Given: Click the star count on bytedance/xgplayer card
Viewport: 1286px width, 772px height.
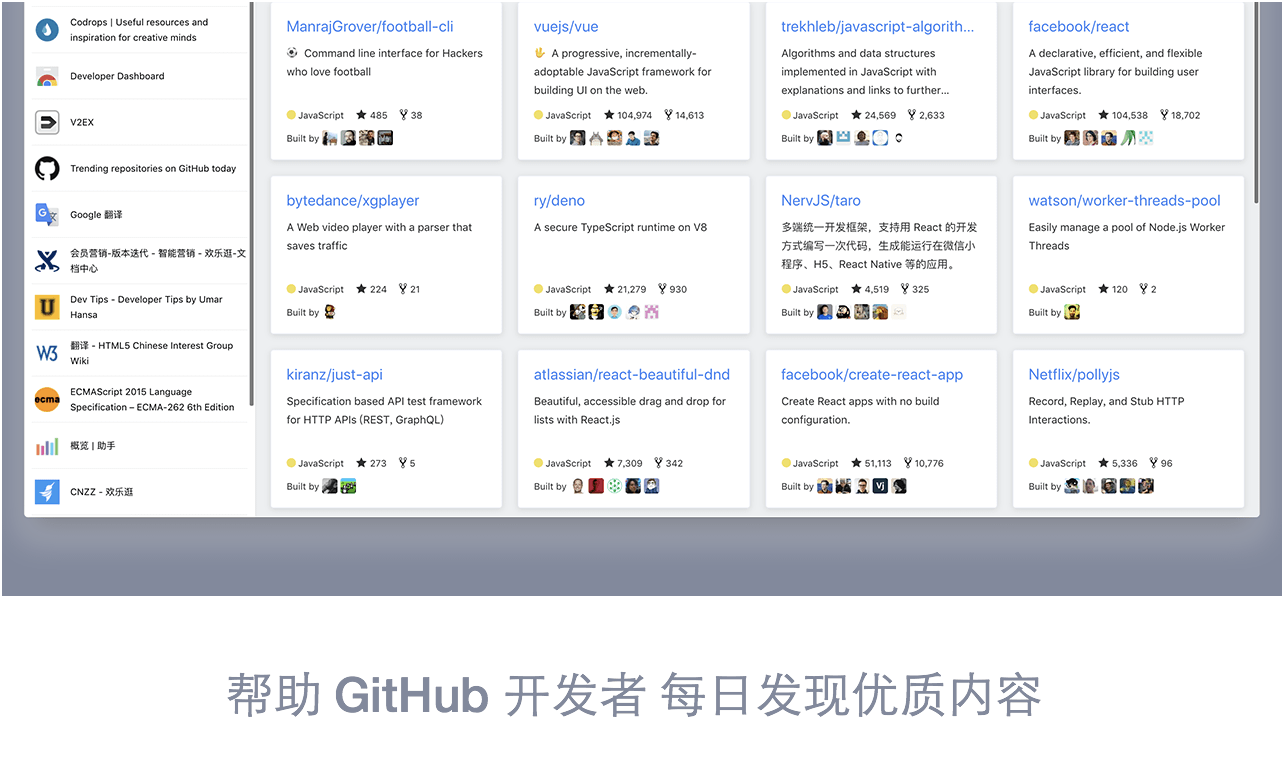Looking at the screenshot, I should click(x=372, y=289).
